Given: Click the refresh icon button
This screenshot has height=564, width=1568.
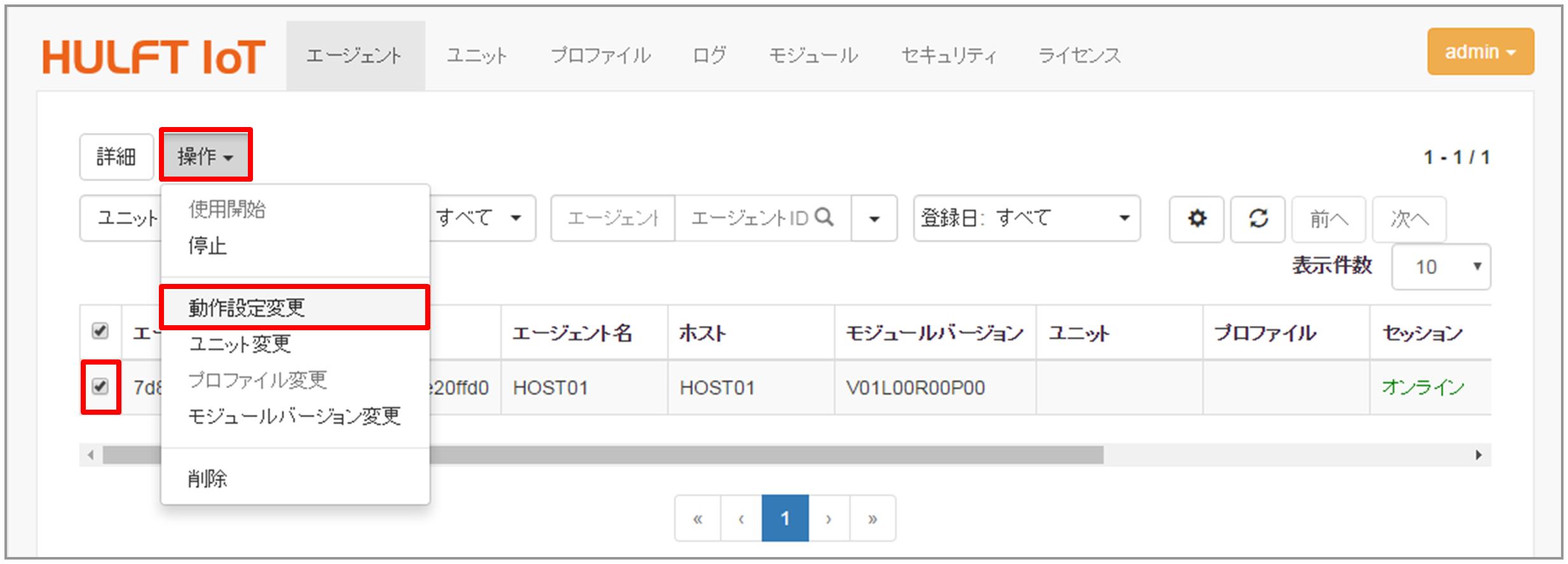Looking at the screenshot, I should [1258, 219].
